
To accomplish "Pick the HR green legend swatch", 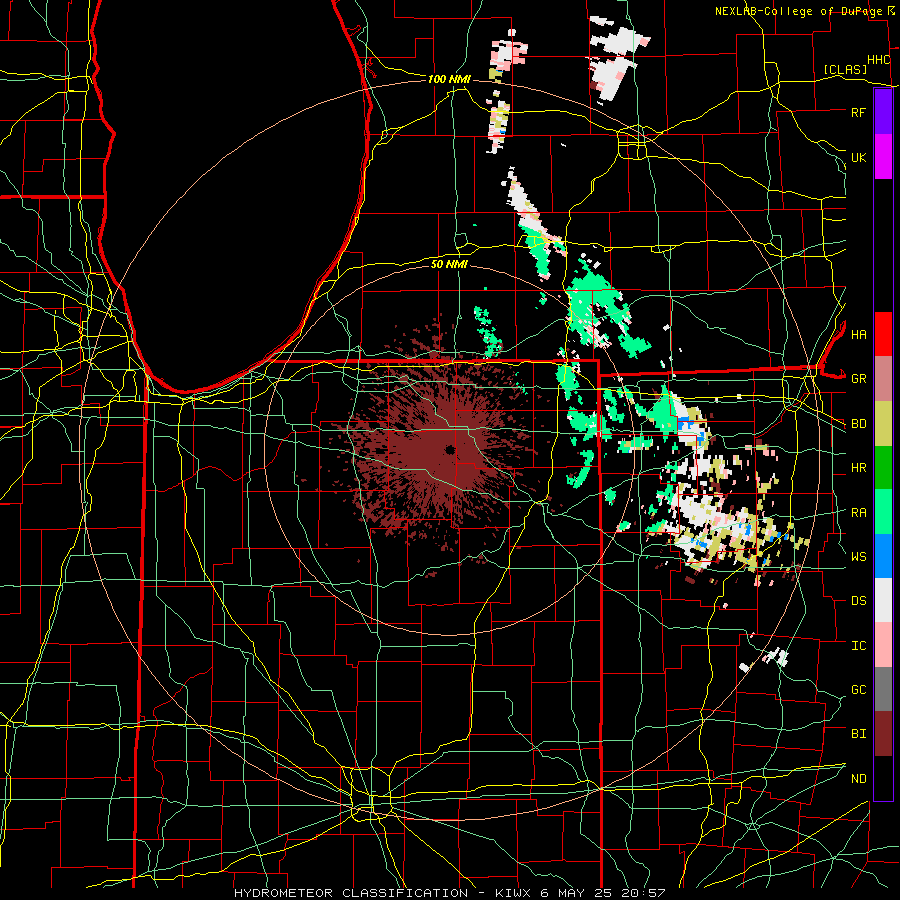I will (883, 467).
